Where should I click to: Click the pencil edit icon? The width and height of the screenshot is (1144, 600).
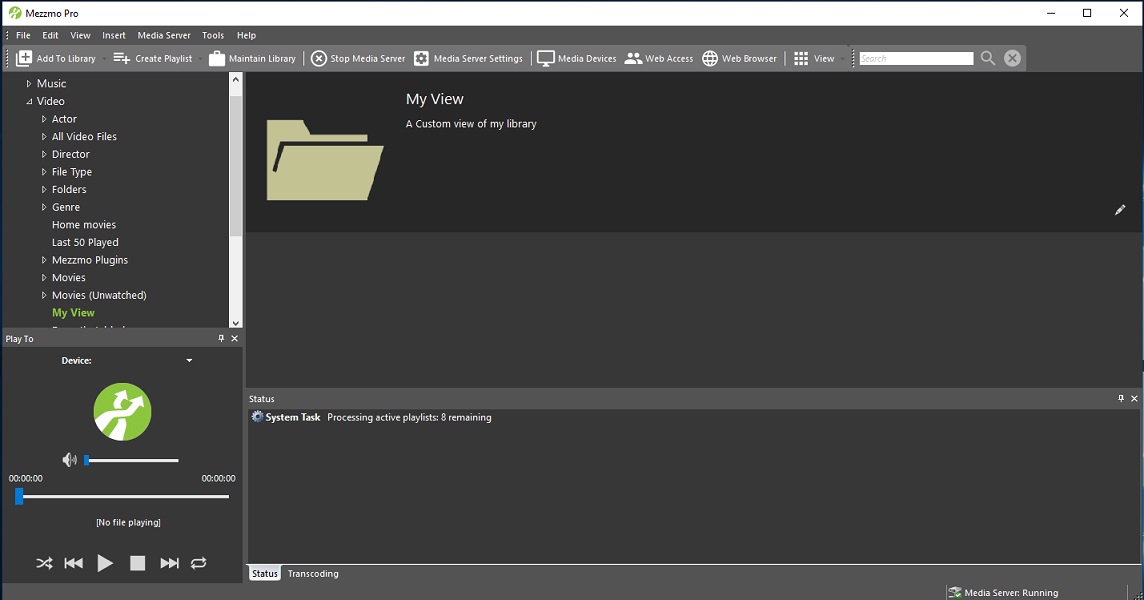click(x=1120, y=210)
